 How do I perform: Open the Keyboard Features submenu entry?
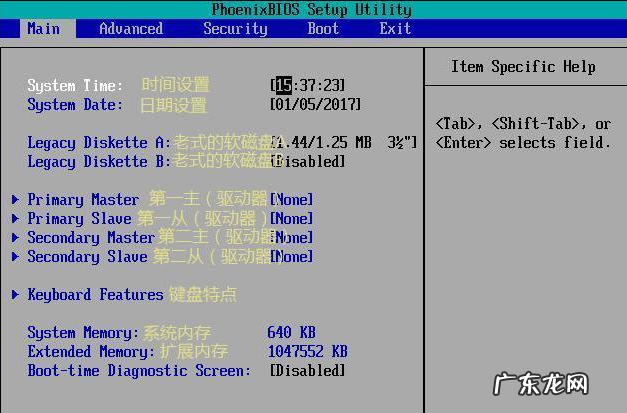pyautogui.click(x=95, y=295)
